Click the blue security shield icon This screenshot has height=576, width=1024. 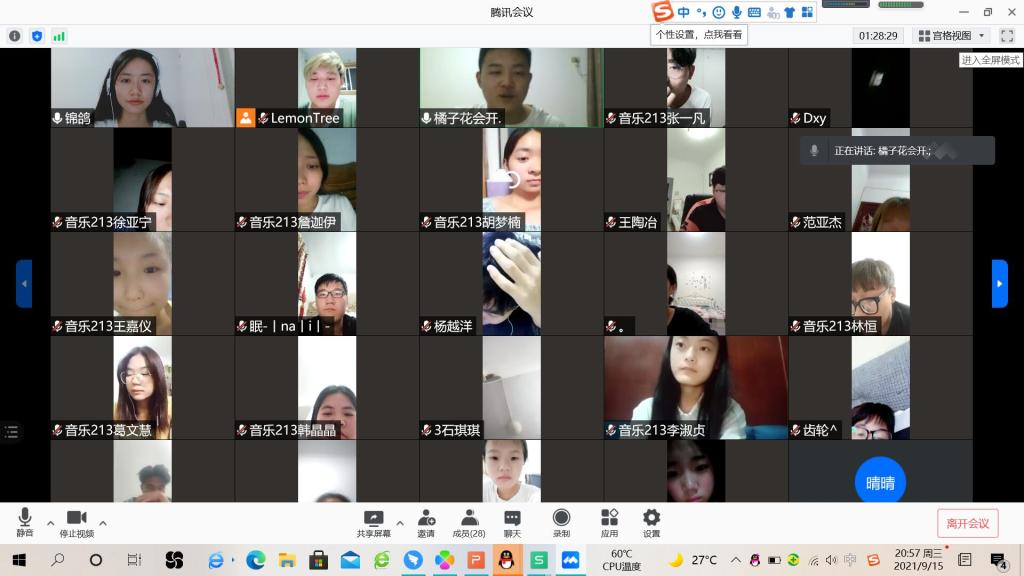coord(37,36)
